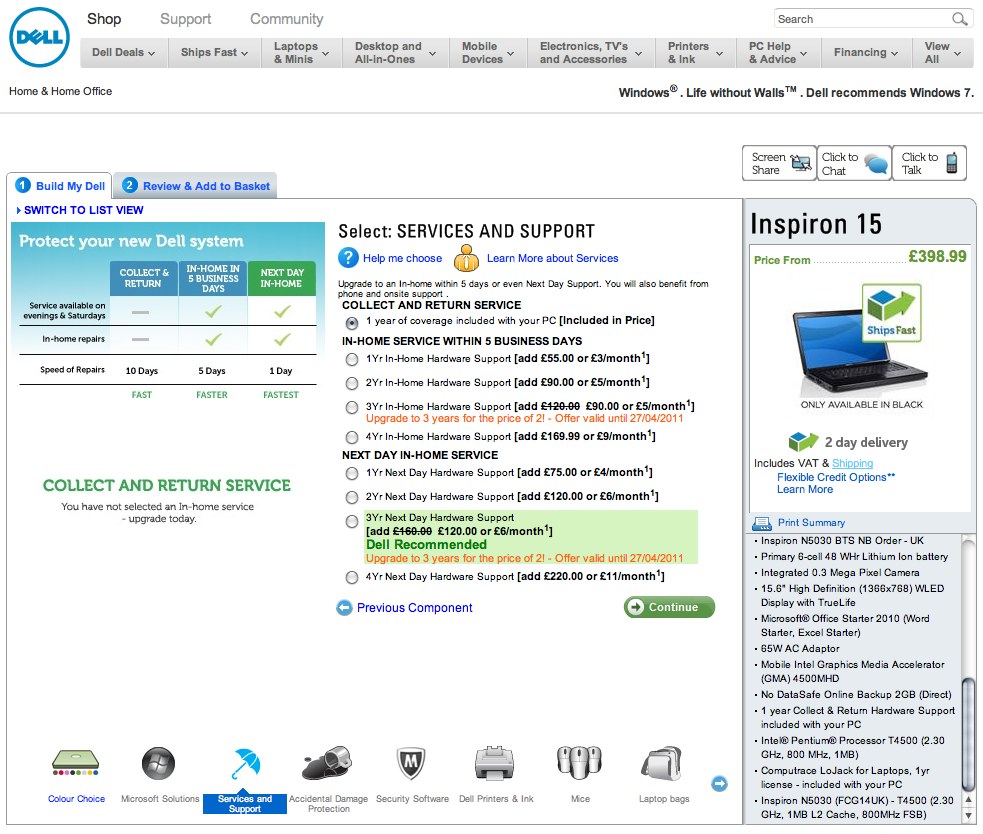Image resolution: width=983 pixels, height=834 pixels.
Task: Open the Support top navigation item
Action: (185, 19)
